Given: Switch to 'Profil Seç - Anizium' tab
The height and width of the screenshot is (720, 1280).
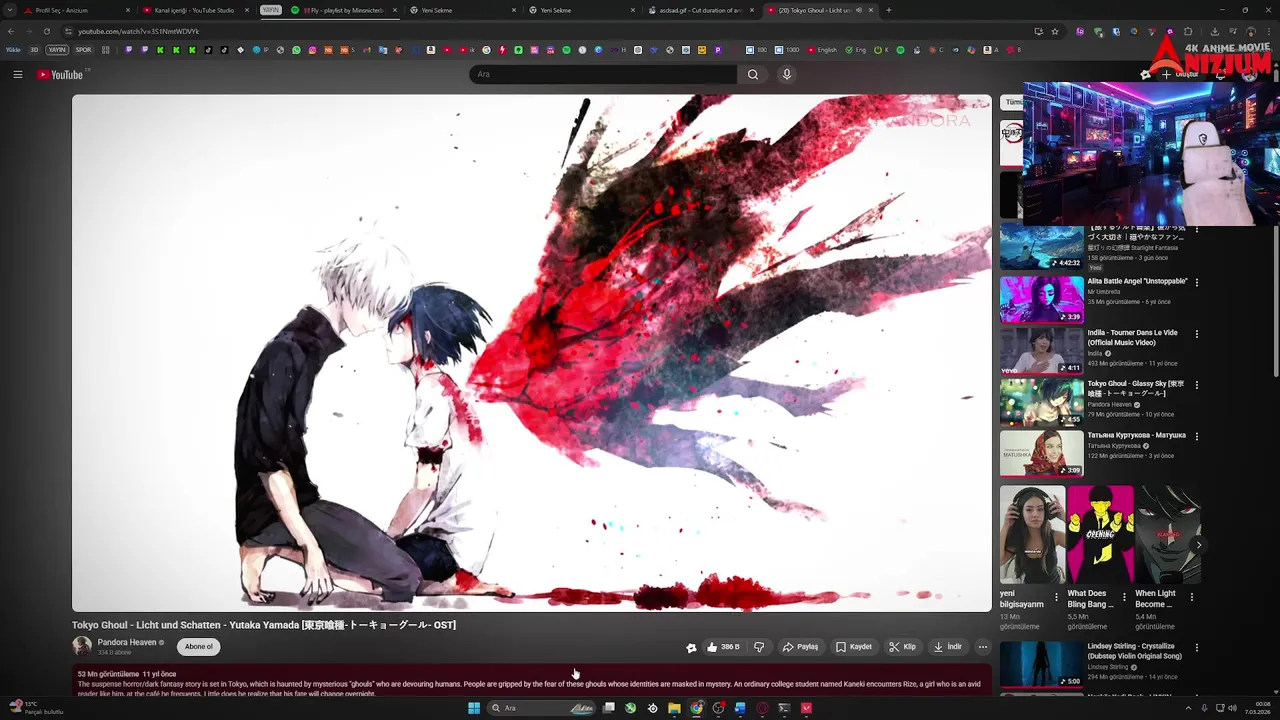Looking at the screenshot, I should [76, 10].
